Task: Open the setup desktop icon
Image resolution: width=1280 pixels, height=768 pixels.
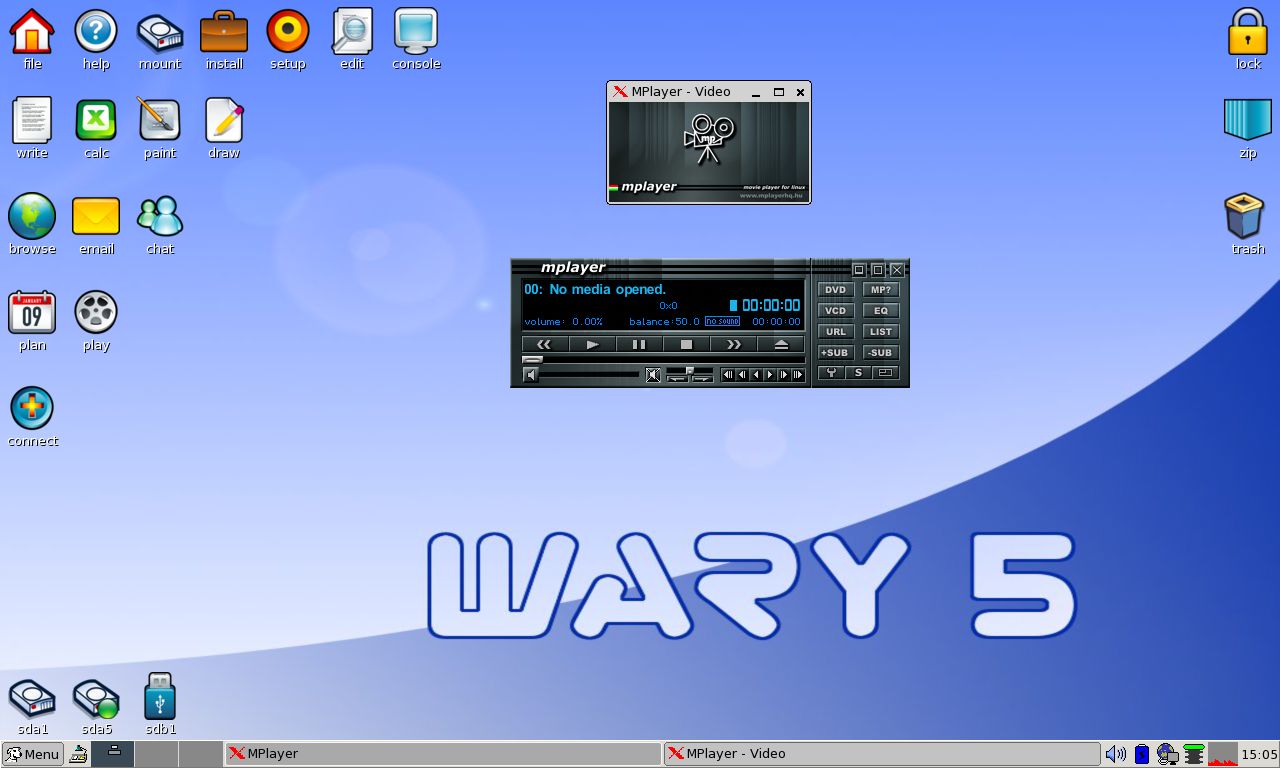Action: (288, 39)
